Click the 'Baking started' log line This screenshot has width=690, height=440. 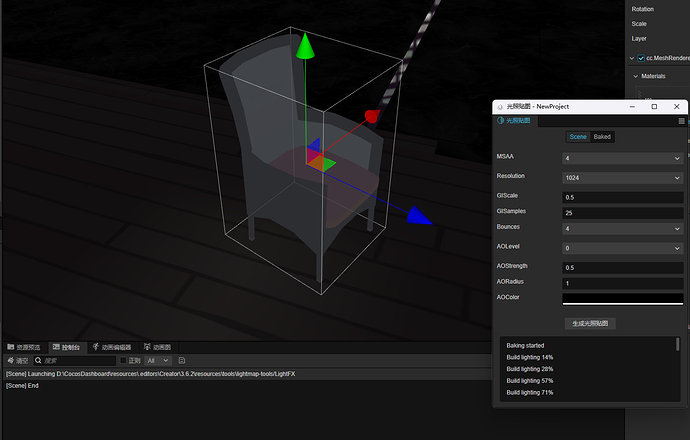(525, 345)
